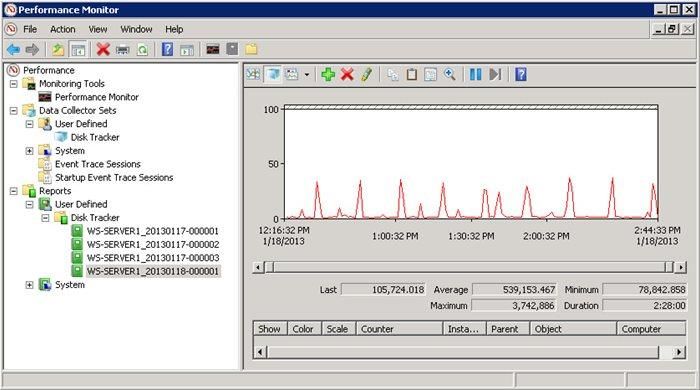The height and width of the screenshot is (390, 700).
Task: Select report WS-SERVER1_20130118-000001
Action: tap(153, 271)
